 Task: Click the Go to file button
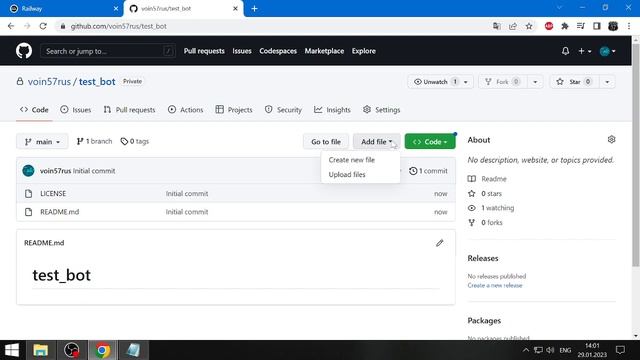(326, 142)
